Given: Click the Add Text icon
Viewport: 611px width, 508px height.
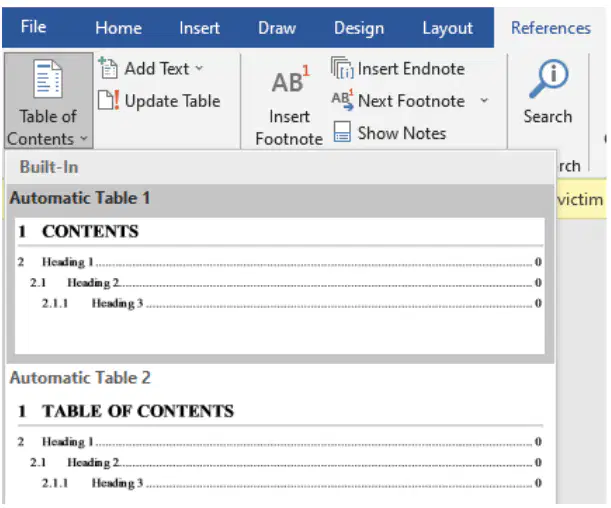Looking at the screenshot, I should (108, 68).
